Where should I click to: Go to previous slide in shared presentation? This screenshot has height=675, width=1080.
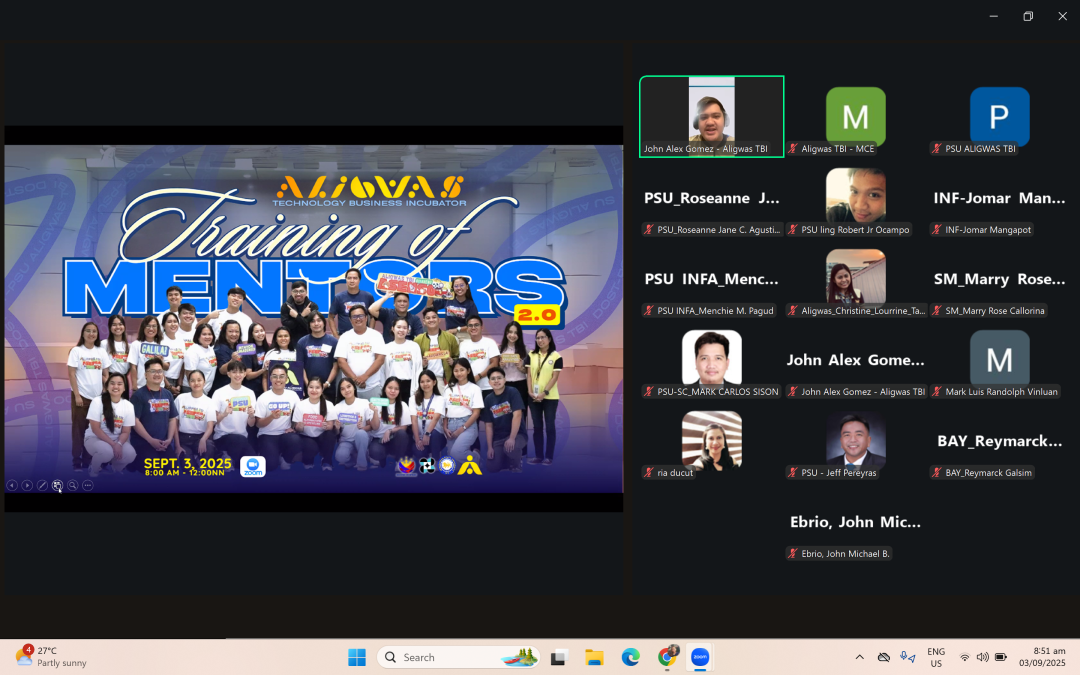pos(12,485)
